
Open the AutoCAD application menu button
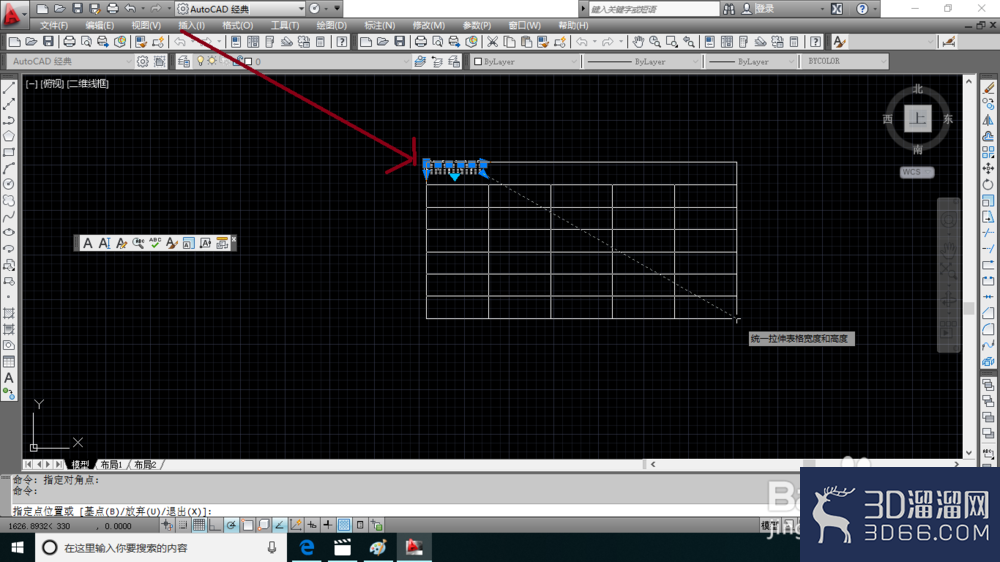click(x=13, y=13)
